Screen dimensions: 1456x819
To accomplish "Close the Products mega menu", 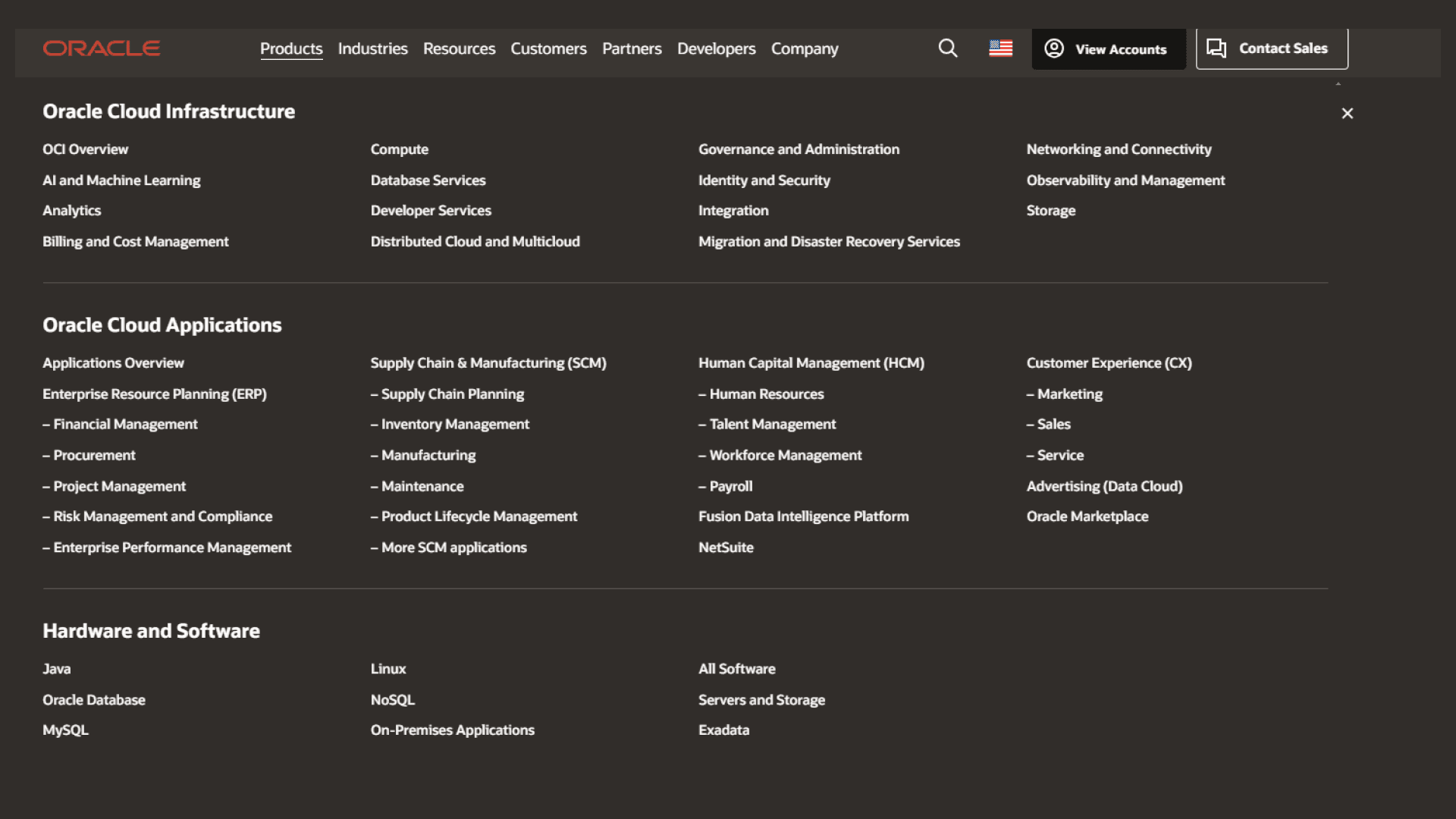I will (x=1348, y=113).
